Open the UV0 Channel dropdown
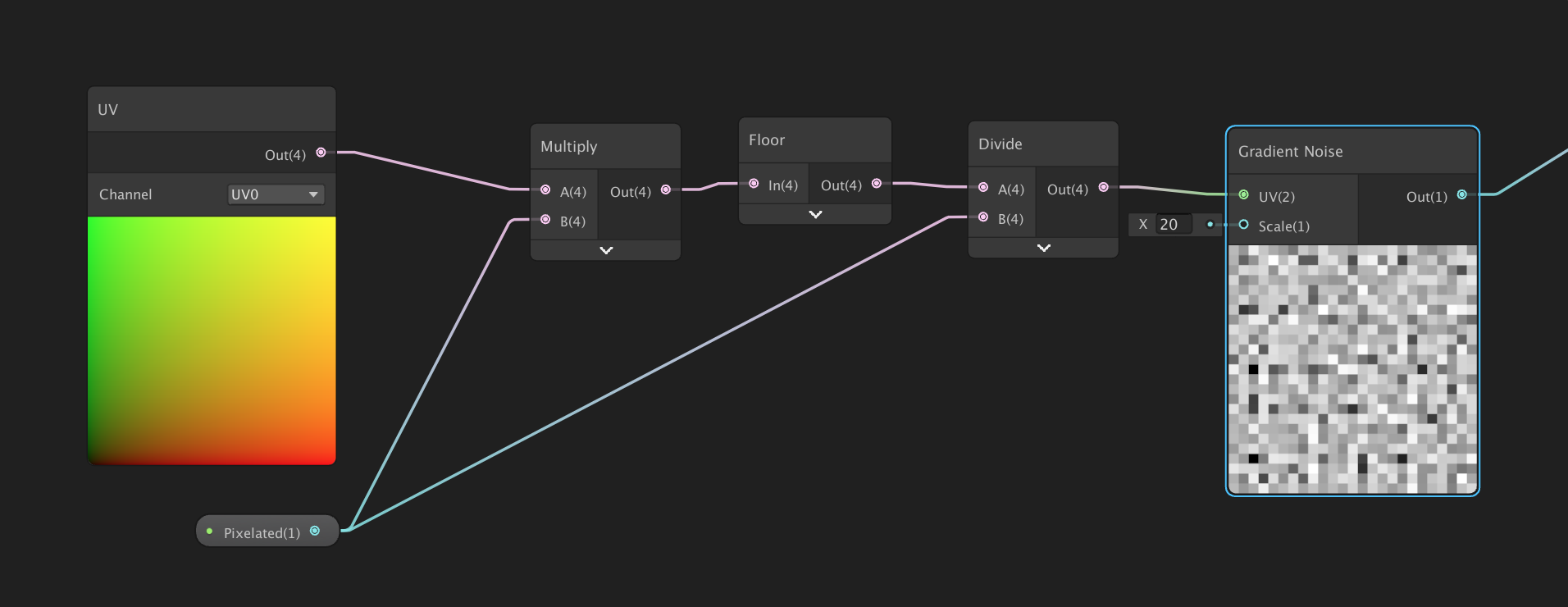Screen dimensions: 1568x607 pyautogui.click(x=276, y=194)
